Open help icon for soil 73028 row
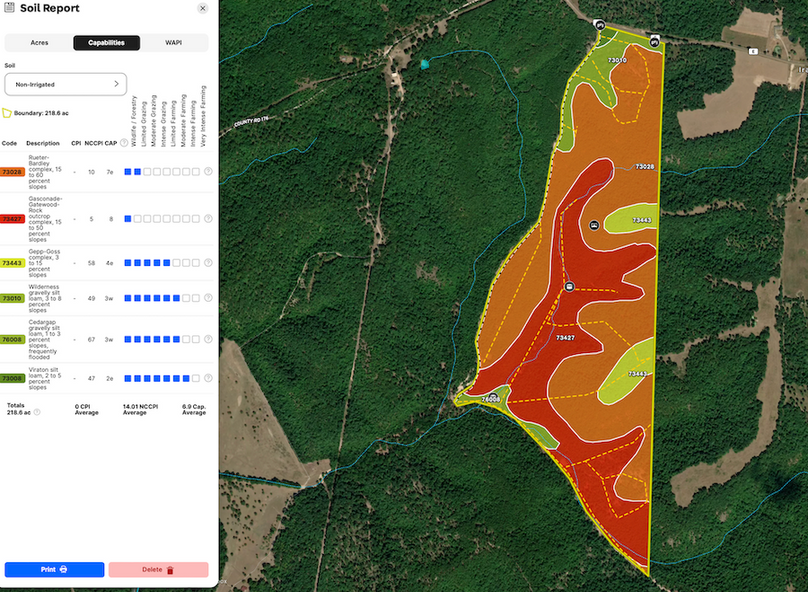Viewport: 808px width, 592px height. pos(208,172)
